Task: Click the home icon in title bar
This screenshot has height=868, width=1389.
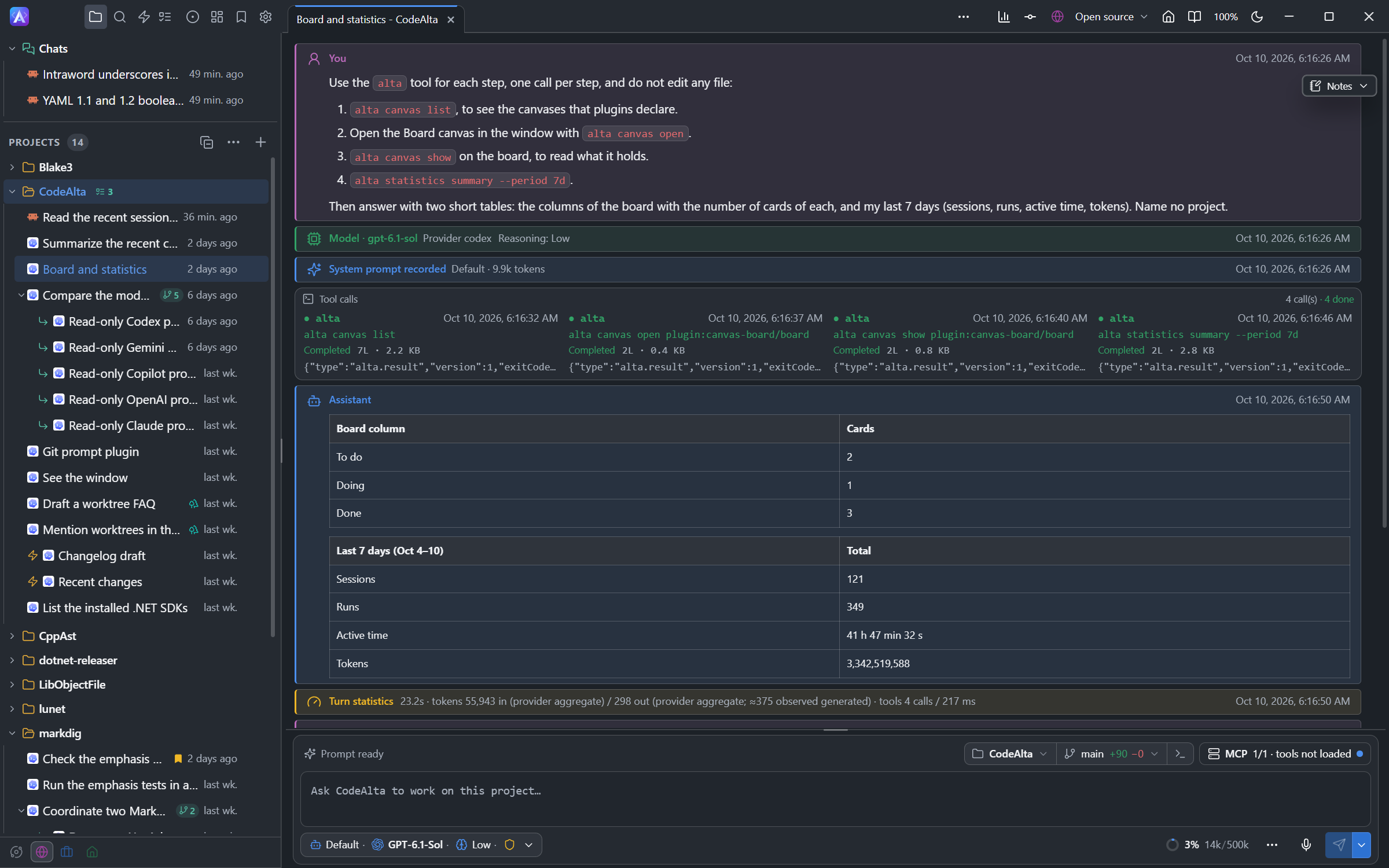Action: (x=1168, y=17)
